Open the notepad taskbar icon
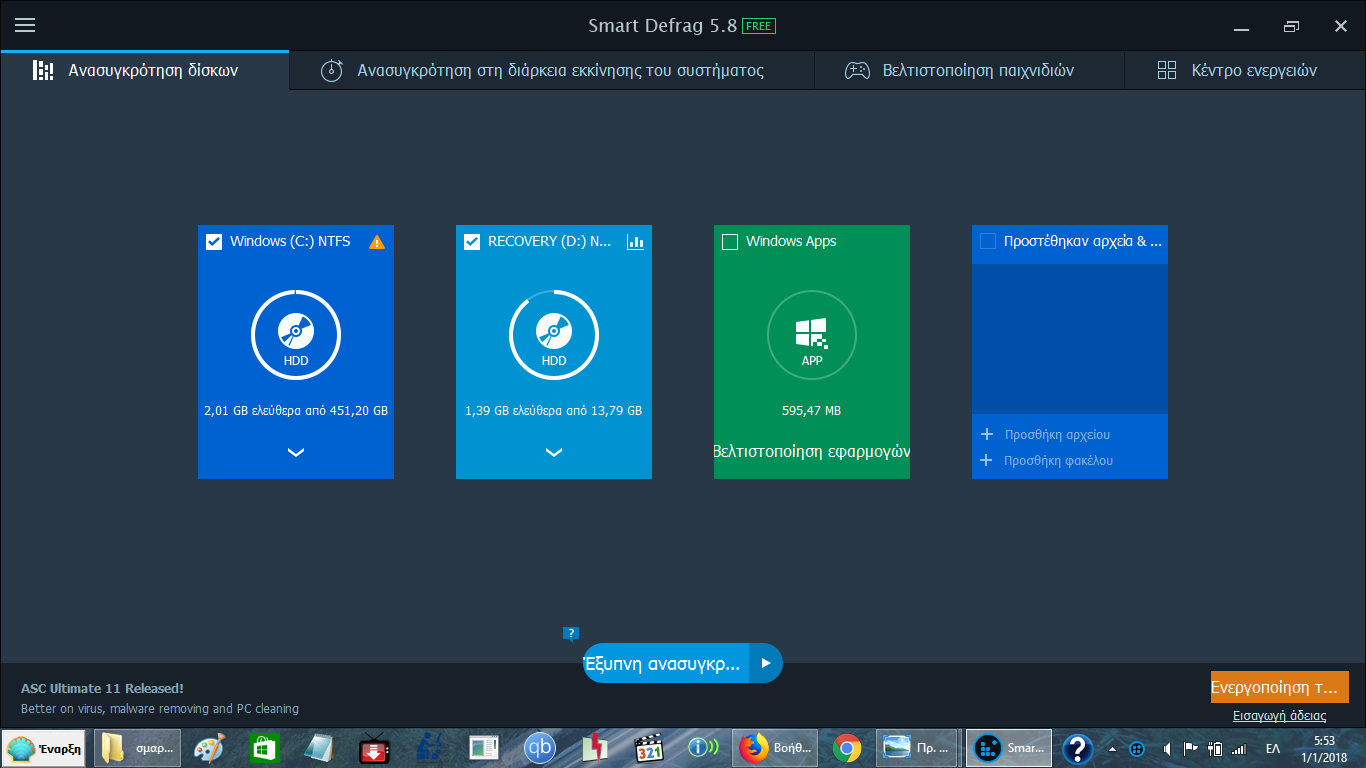Viewport: 1366px width, 768px height. coord(319,748)
